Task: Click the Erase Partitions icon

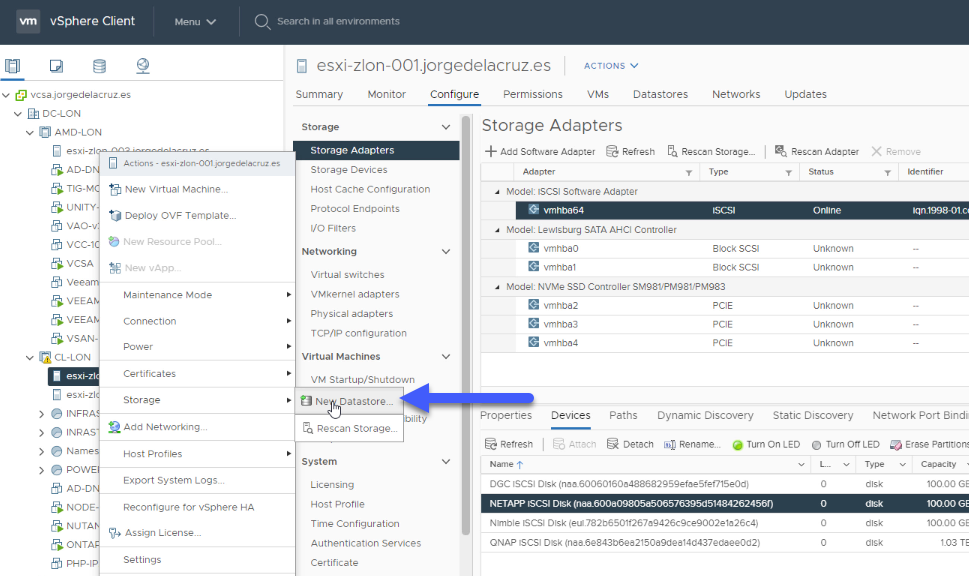Action: [895, 445]
